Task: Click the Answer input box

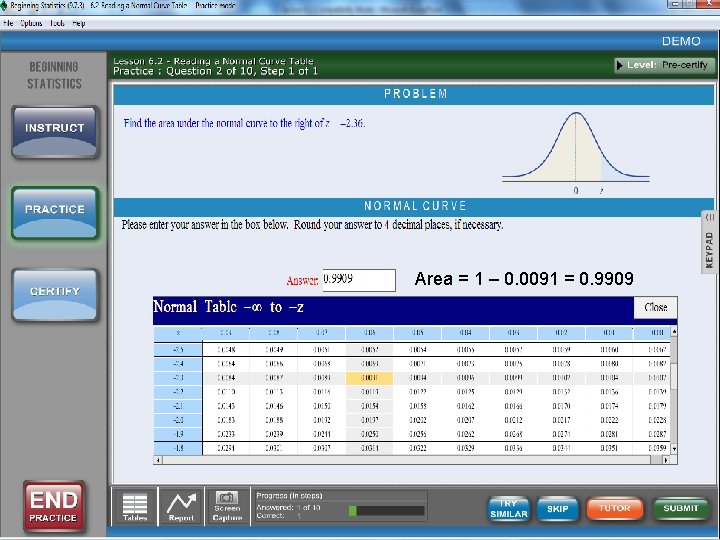Action: [x=359, y=280]
